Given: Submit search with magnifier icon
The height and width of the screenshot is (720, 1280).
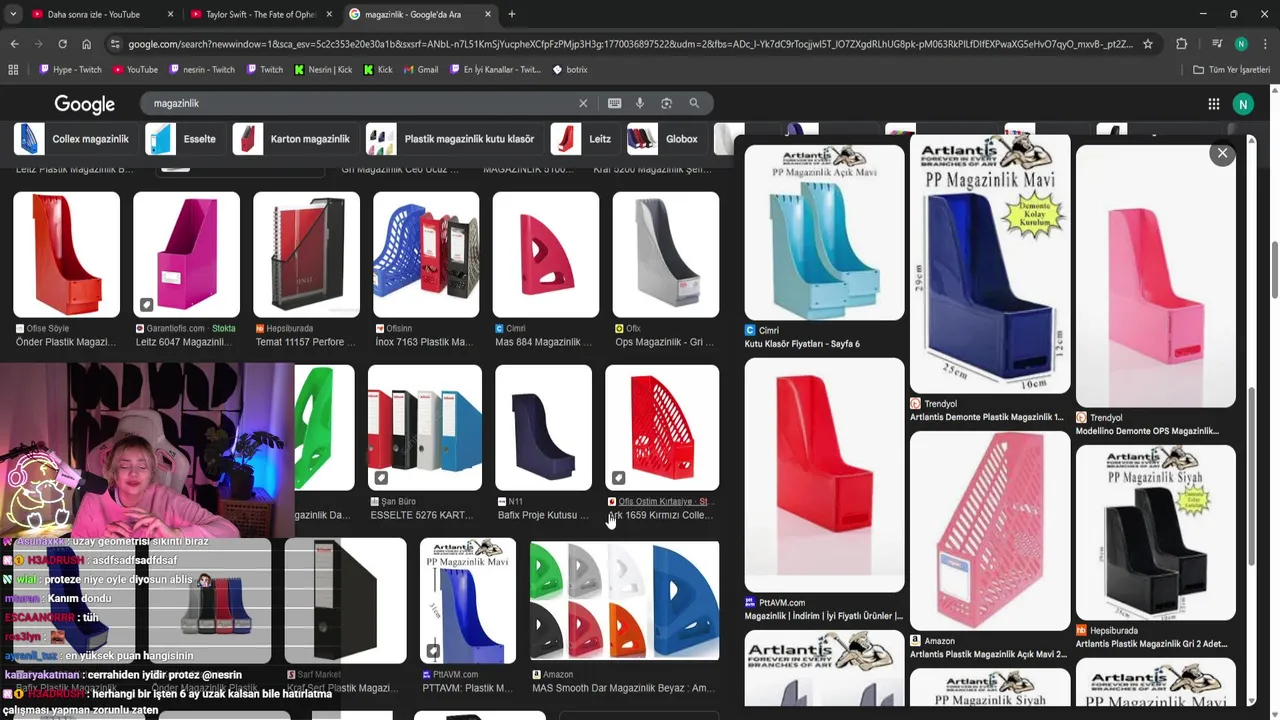Looking at the screenshot, I should click(x=694, y=103).
